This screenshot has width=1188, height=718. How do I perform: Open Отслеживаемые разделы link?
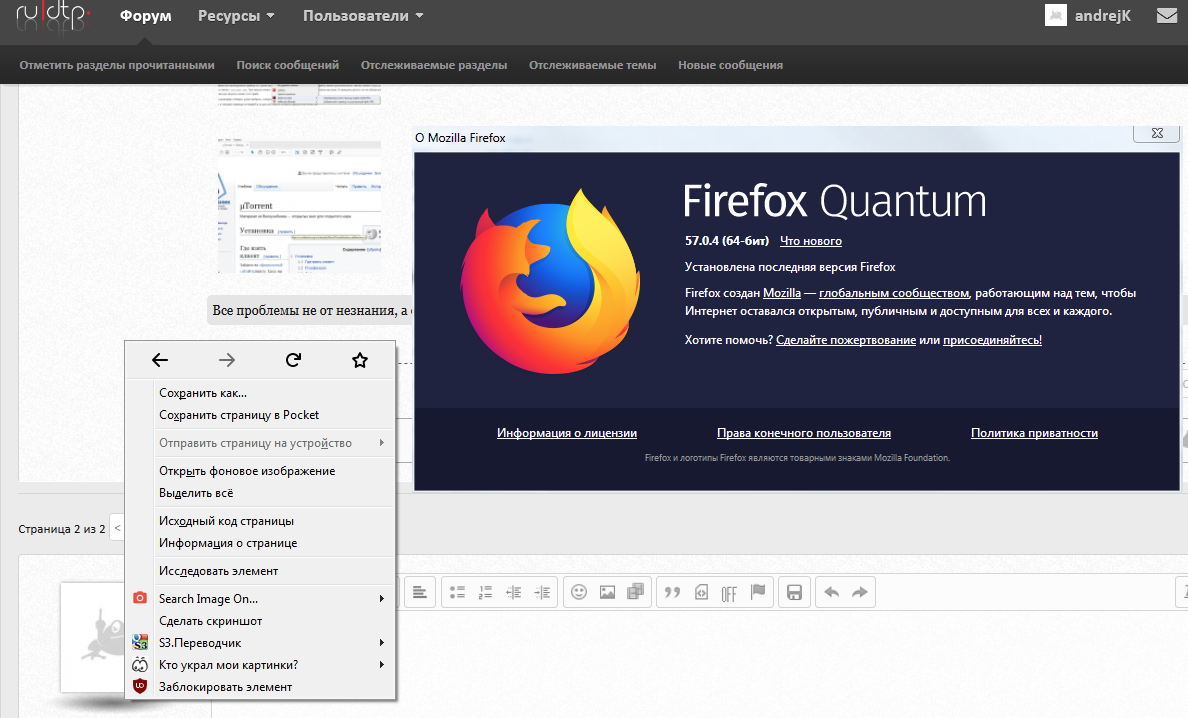(434, 65)
